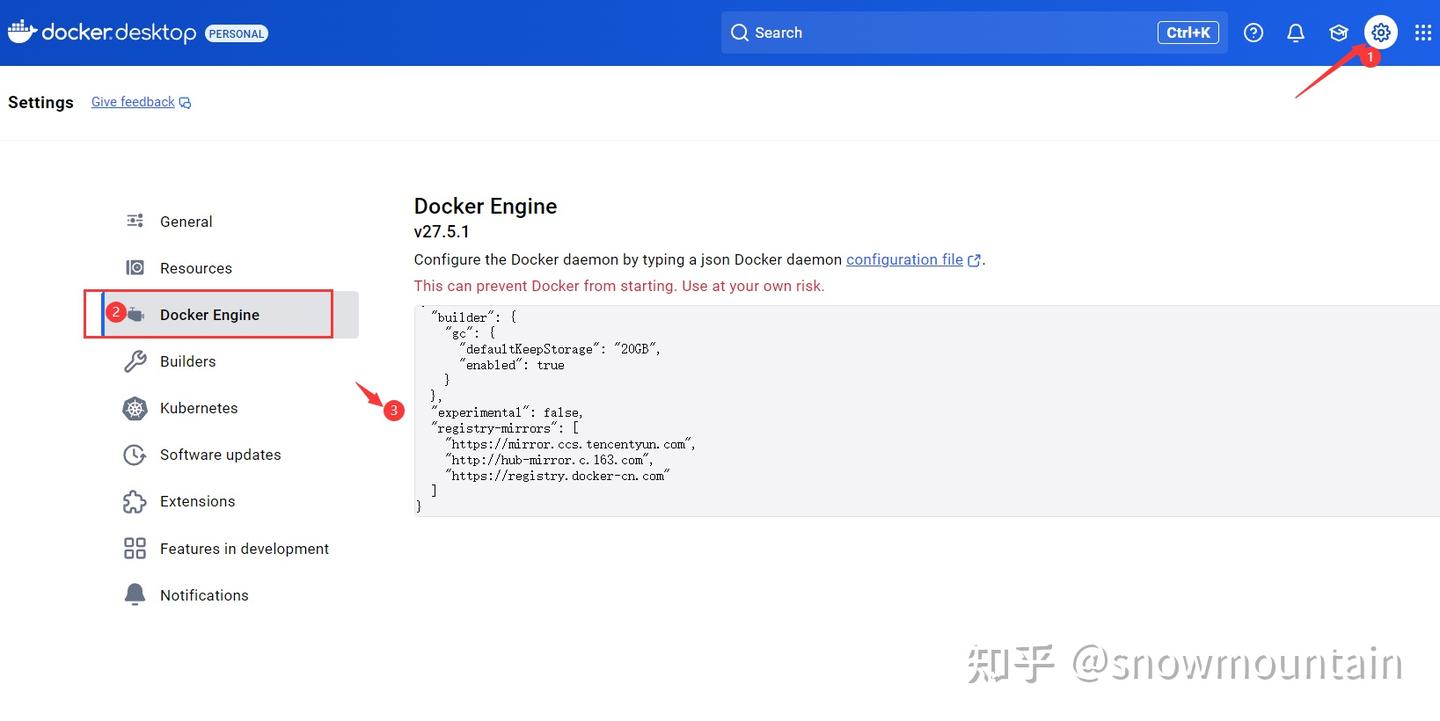The width and height of the screenshot is (1440, 721).
Task: Select the Extensions puzzle piece icon
Action: pyautogui.click(x=135, y=501)
